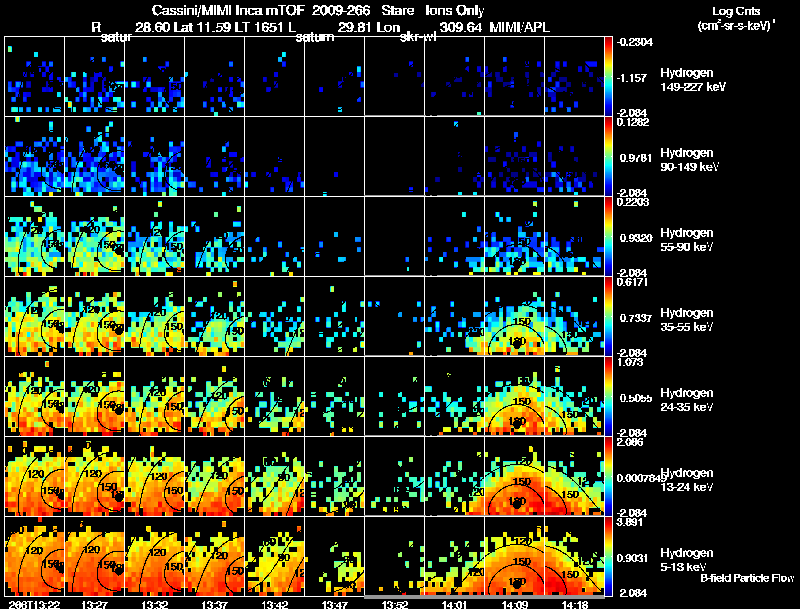Click the Hydrogen 24-35 keV row label

click(x=687, y=400)
